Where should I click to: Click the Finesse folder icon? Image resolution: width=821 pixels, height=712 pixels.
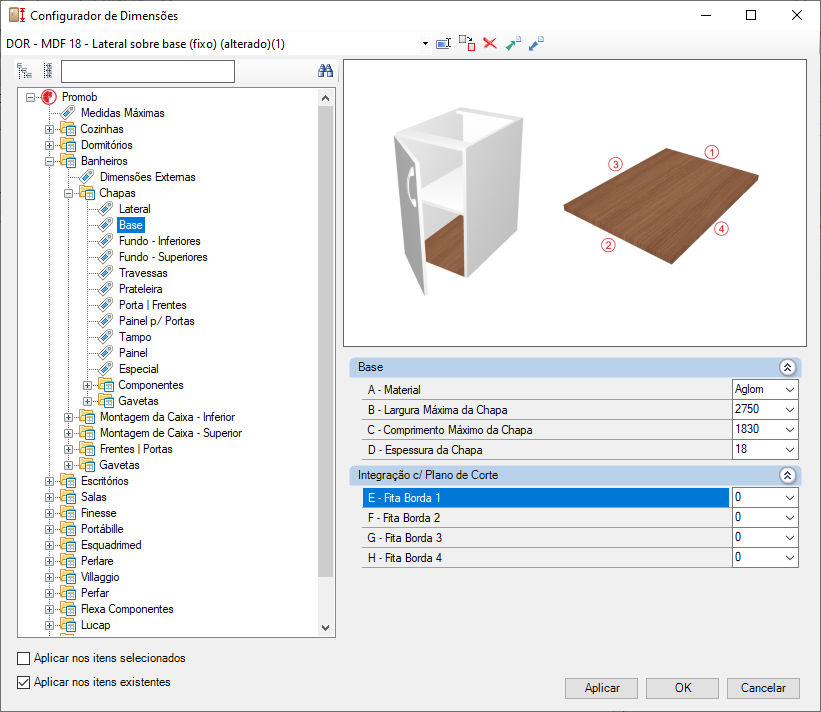[x=68, y=513]
